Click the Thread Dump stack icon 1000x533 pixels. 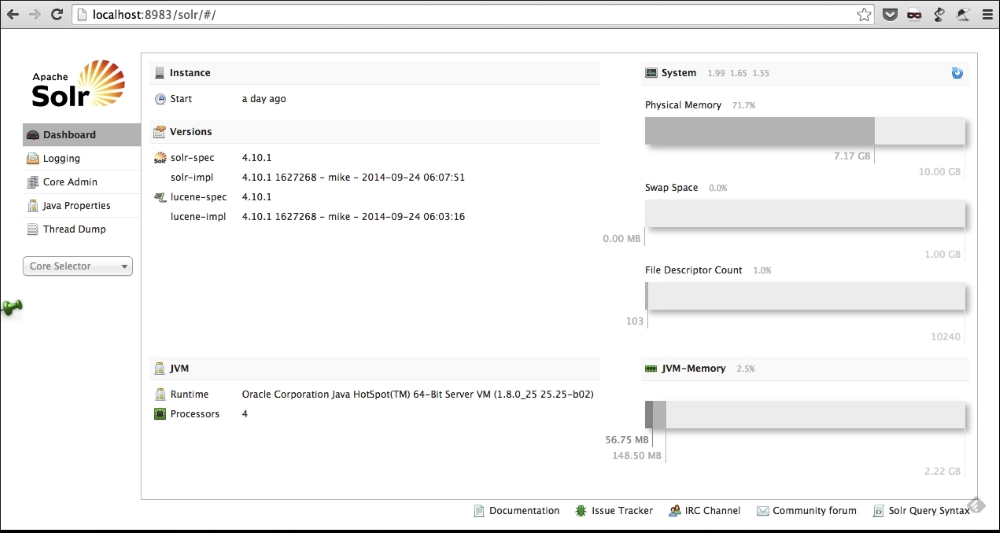pos(33,229)
